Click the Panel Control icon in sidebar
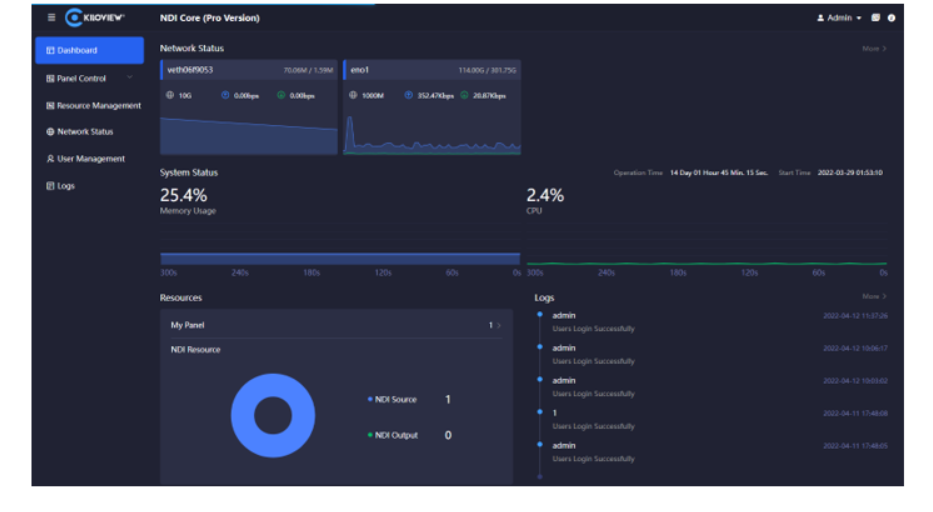The width and height of the screenshot is (933, 512). tap(50, 79)
